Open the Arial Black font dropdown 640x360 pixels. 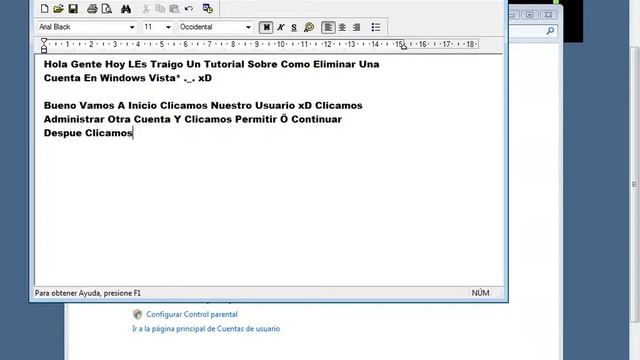[x=131, y=27]
